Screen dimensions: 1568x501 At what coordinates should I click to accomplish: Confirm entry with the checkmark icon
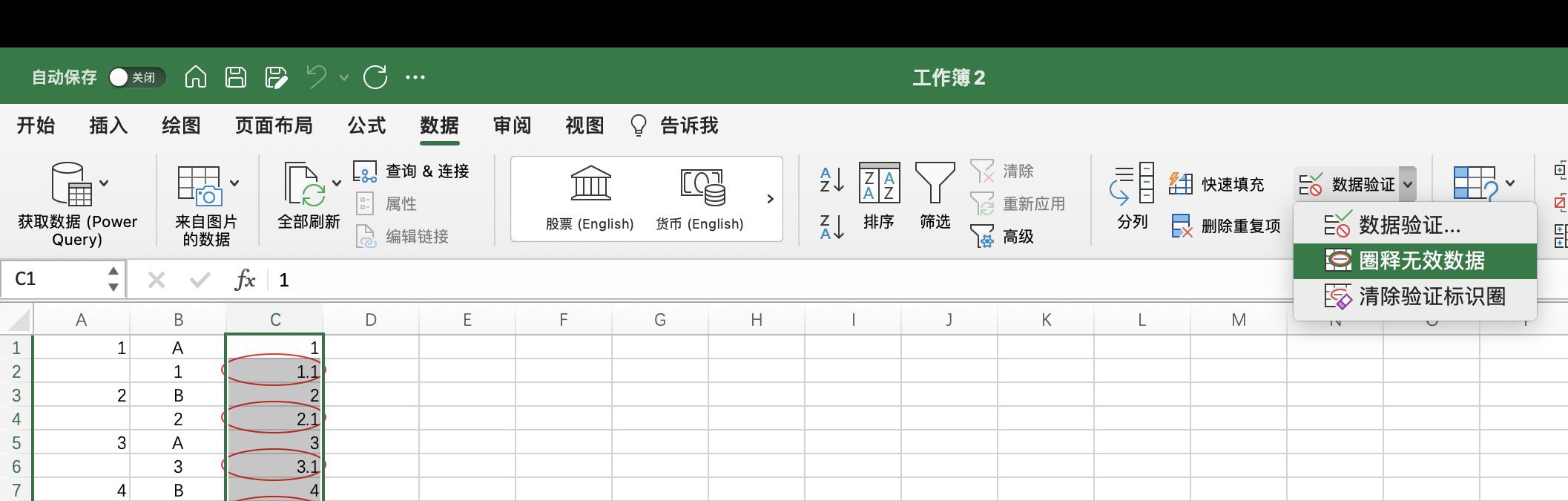tap(200, 280)
